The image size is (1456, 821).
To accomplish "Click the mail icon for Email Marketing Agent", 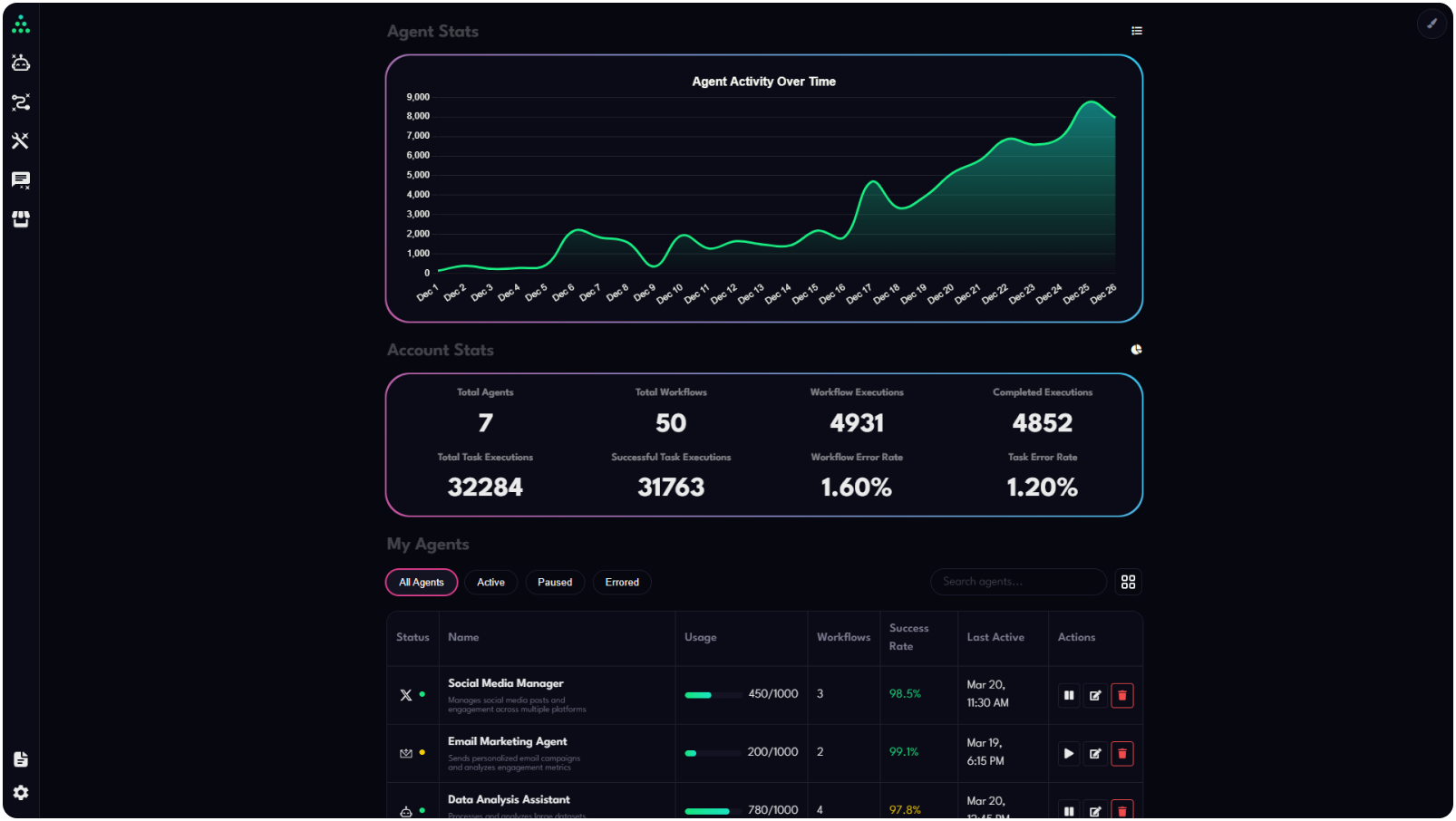I will 406,753.
